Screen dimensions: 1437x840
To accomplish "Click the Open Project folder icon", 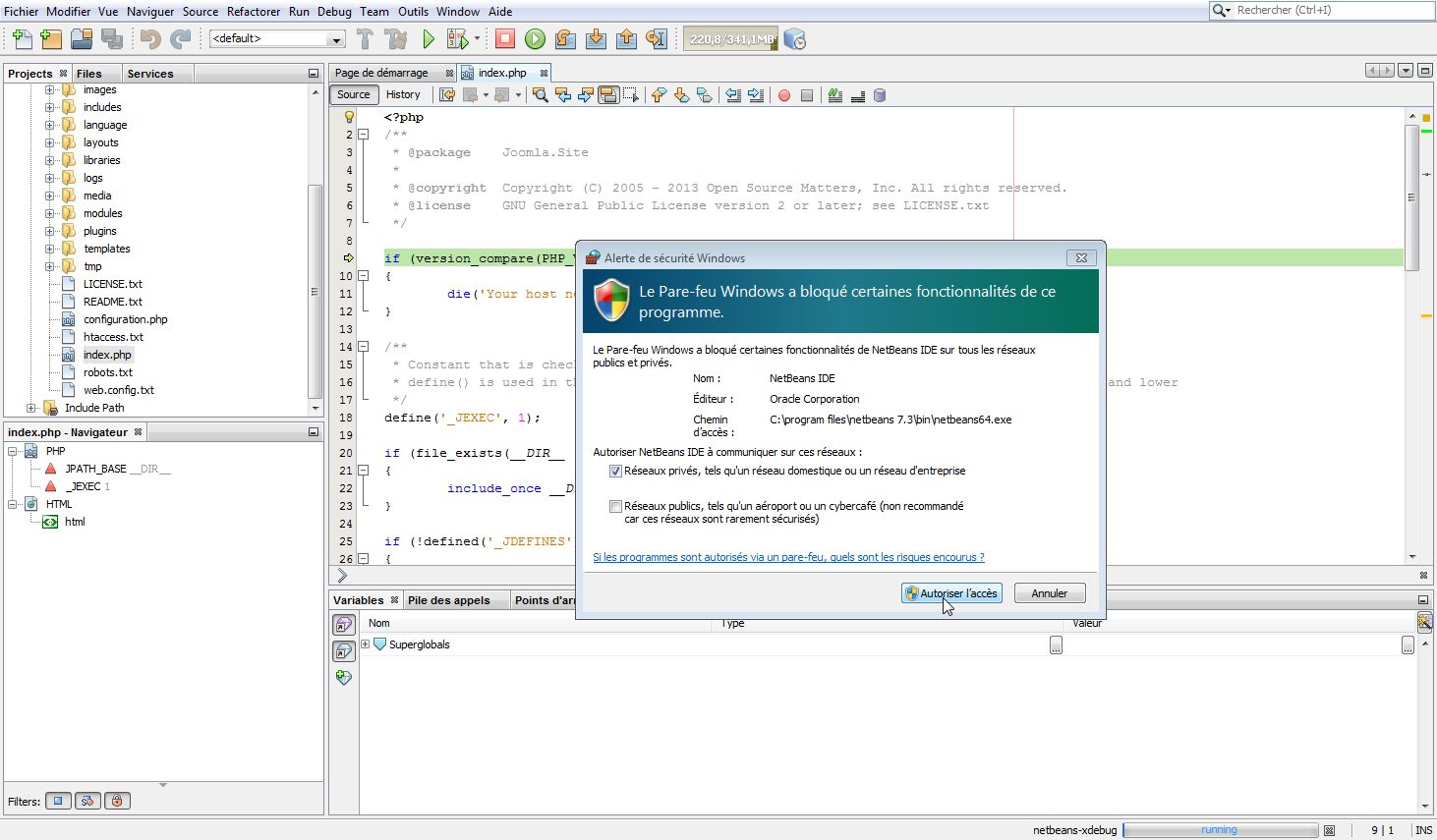I will (82, 39).
